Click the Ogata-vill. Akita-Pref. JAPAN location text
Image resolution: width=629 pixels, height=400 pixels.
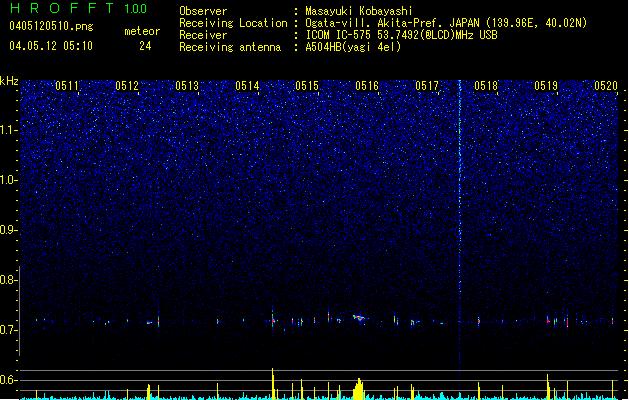(x=446, y=23)
